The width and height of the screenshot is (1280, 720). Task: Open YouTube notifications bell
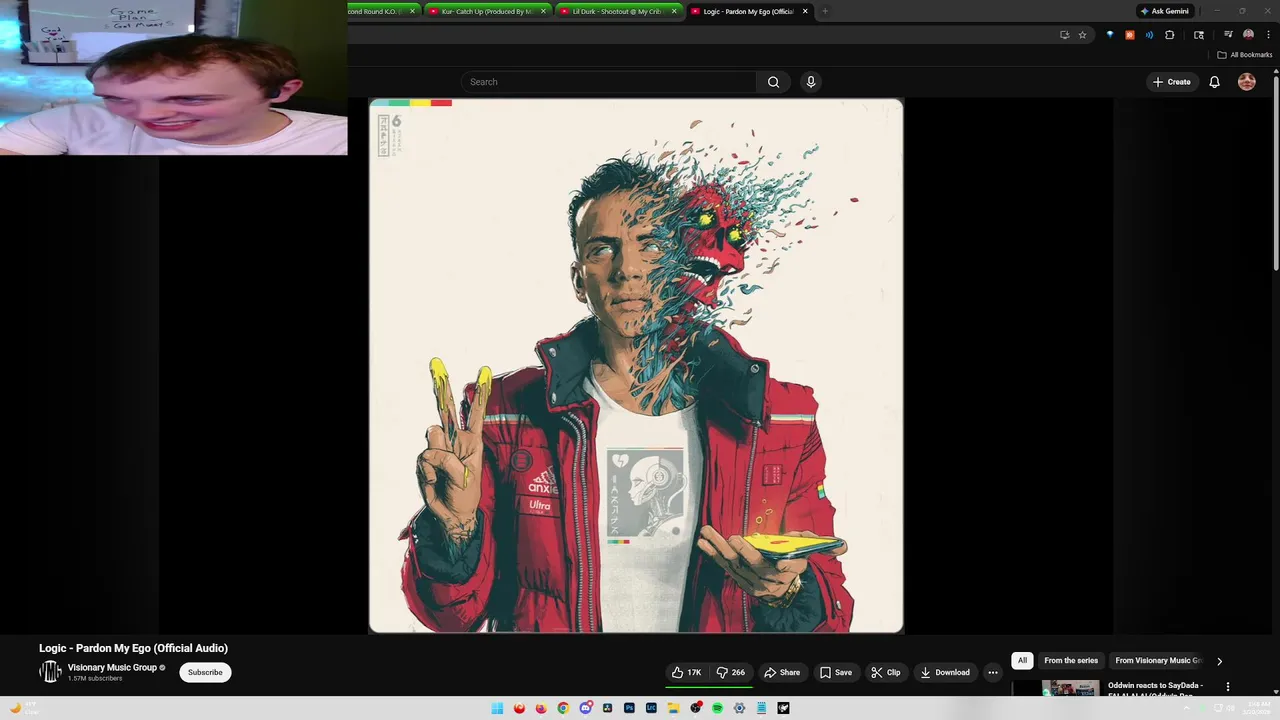(x=1214, y=82)
